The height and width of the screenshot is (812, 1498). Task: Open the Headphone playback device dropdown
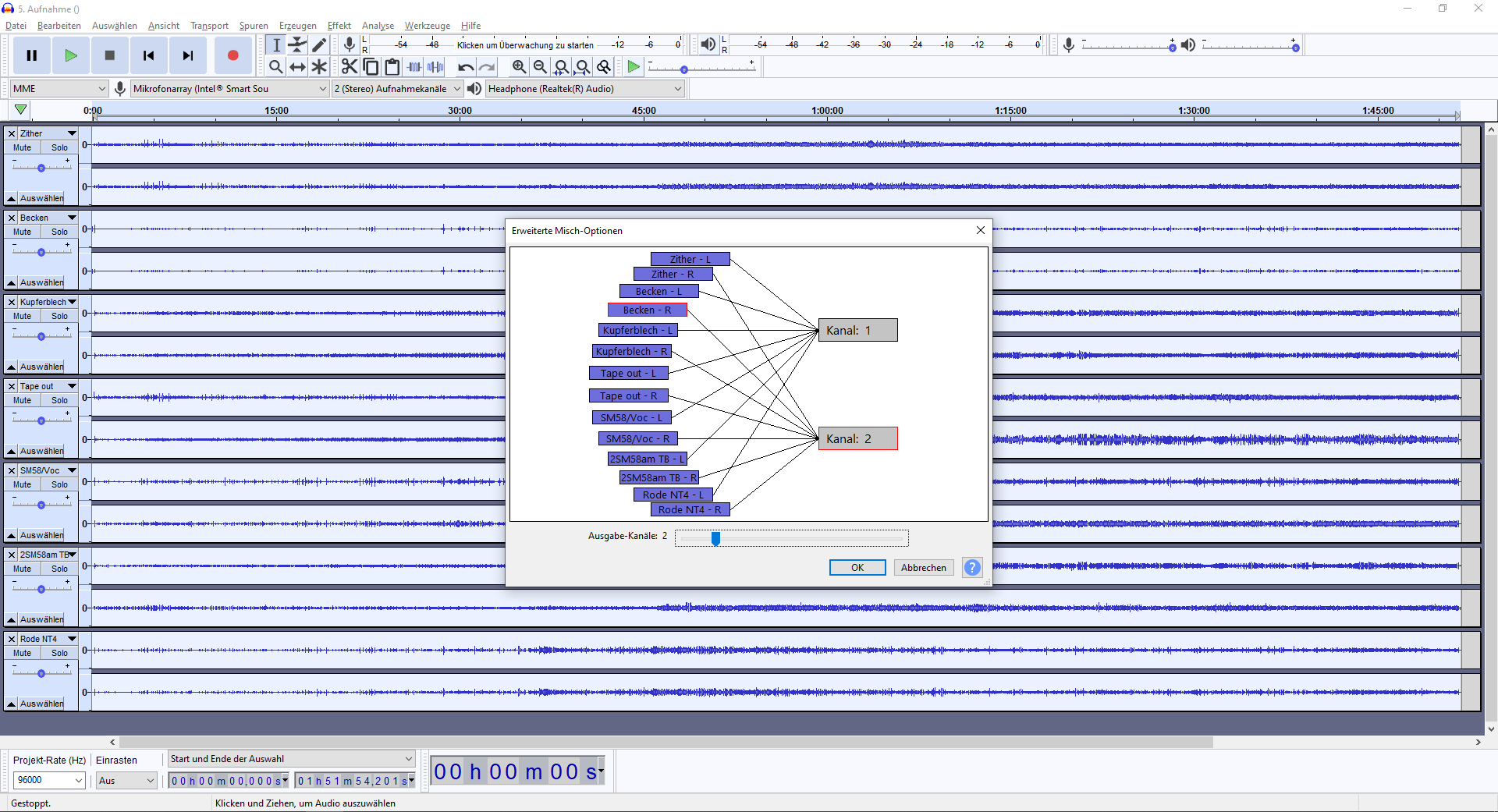tap(584, 89)
